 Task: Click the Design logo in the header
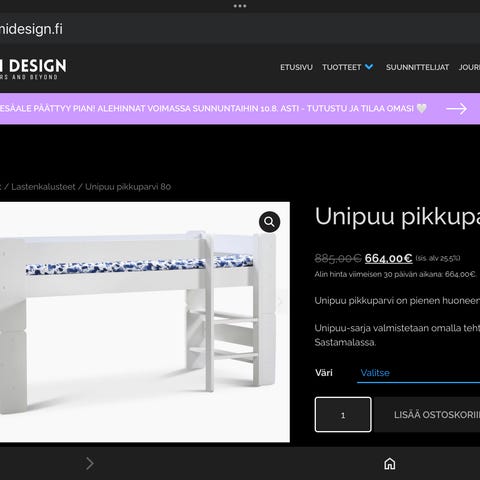click(x=33, y=69)
